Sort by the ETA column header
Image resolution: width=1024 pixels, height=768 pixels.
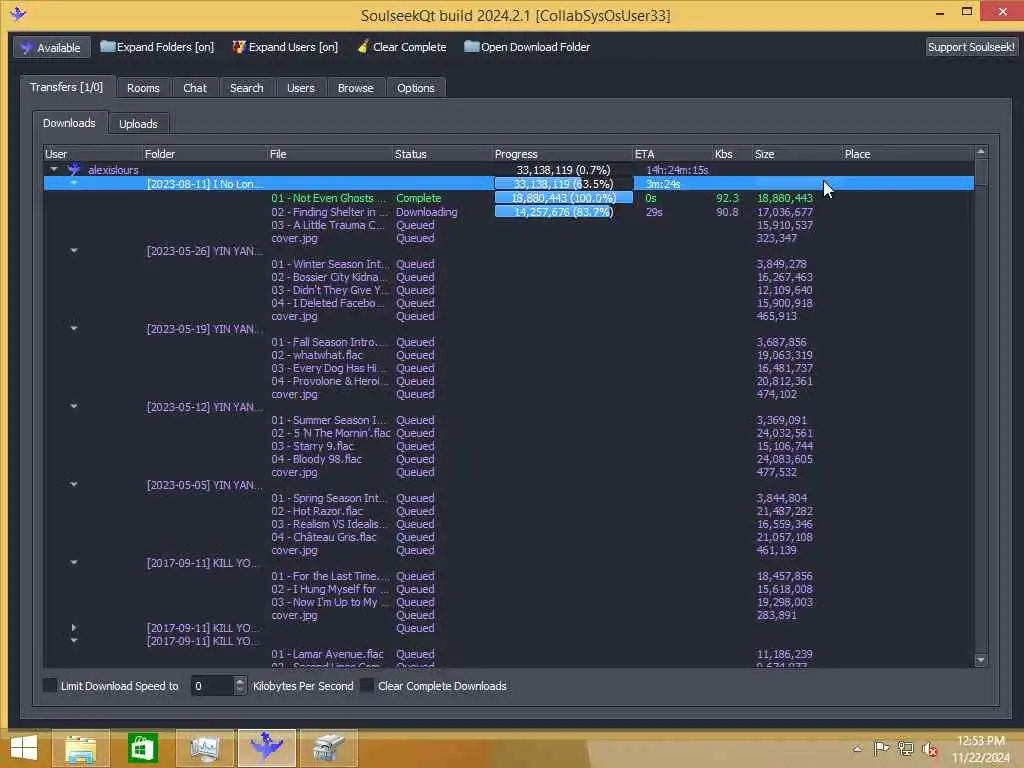(x=672, y=154)
